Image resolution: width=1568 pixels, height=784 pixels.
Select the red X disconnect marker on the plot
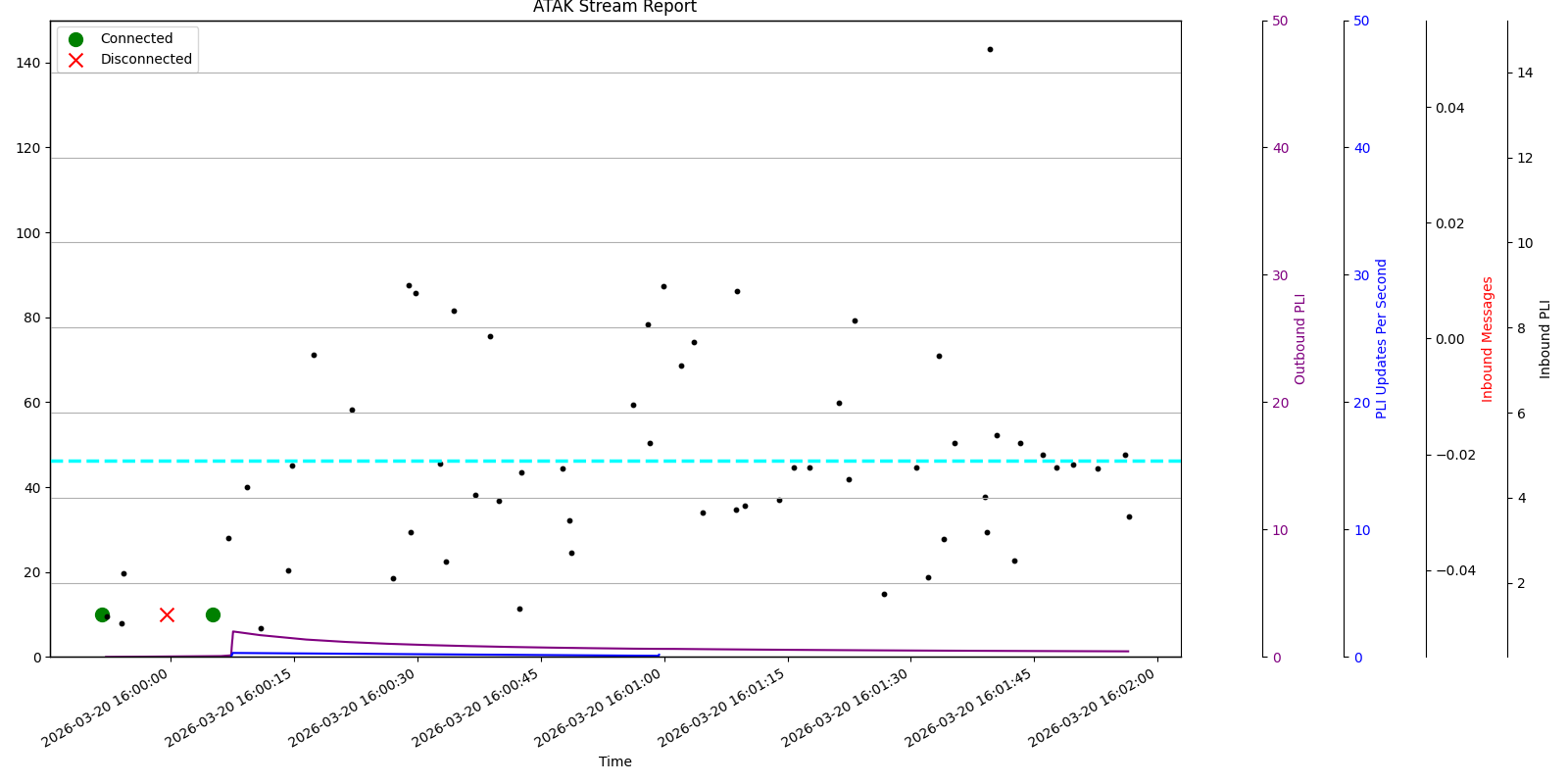[167, 614]
